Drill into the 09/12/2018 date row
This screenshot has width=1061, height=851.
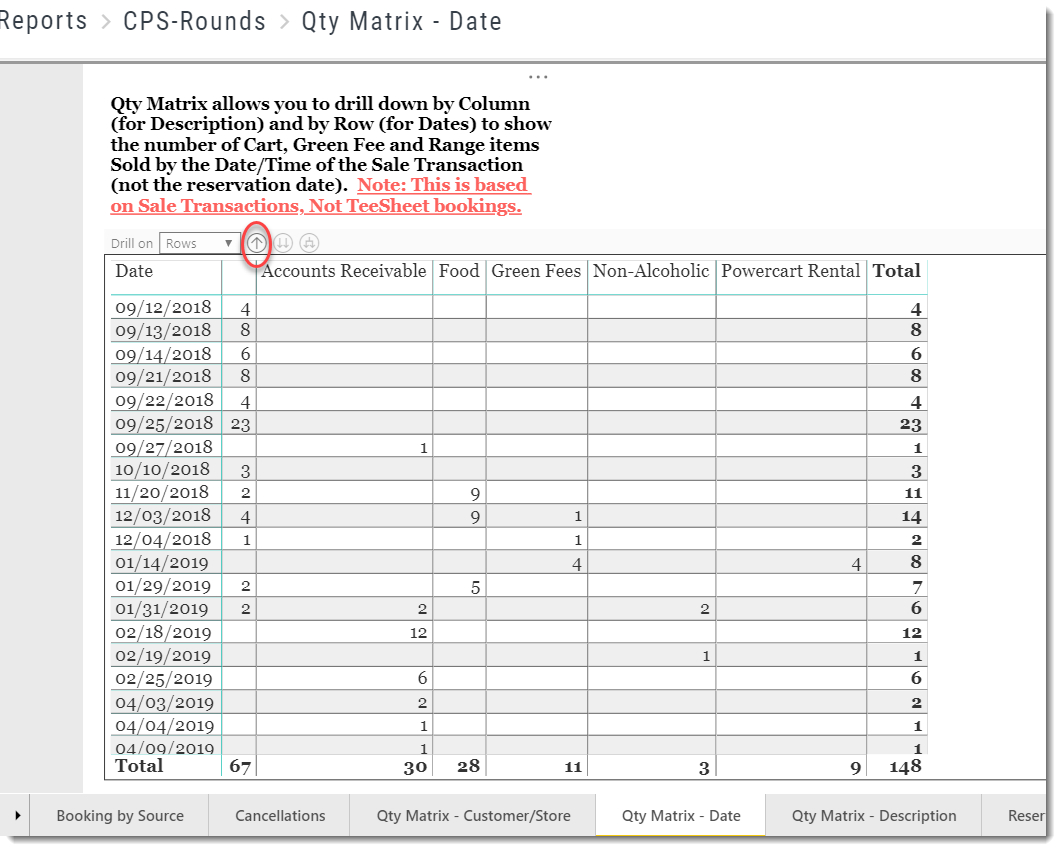(x=164, y=307)
